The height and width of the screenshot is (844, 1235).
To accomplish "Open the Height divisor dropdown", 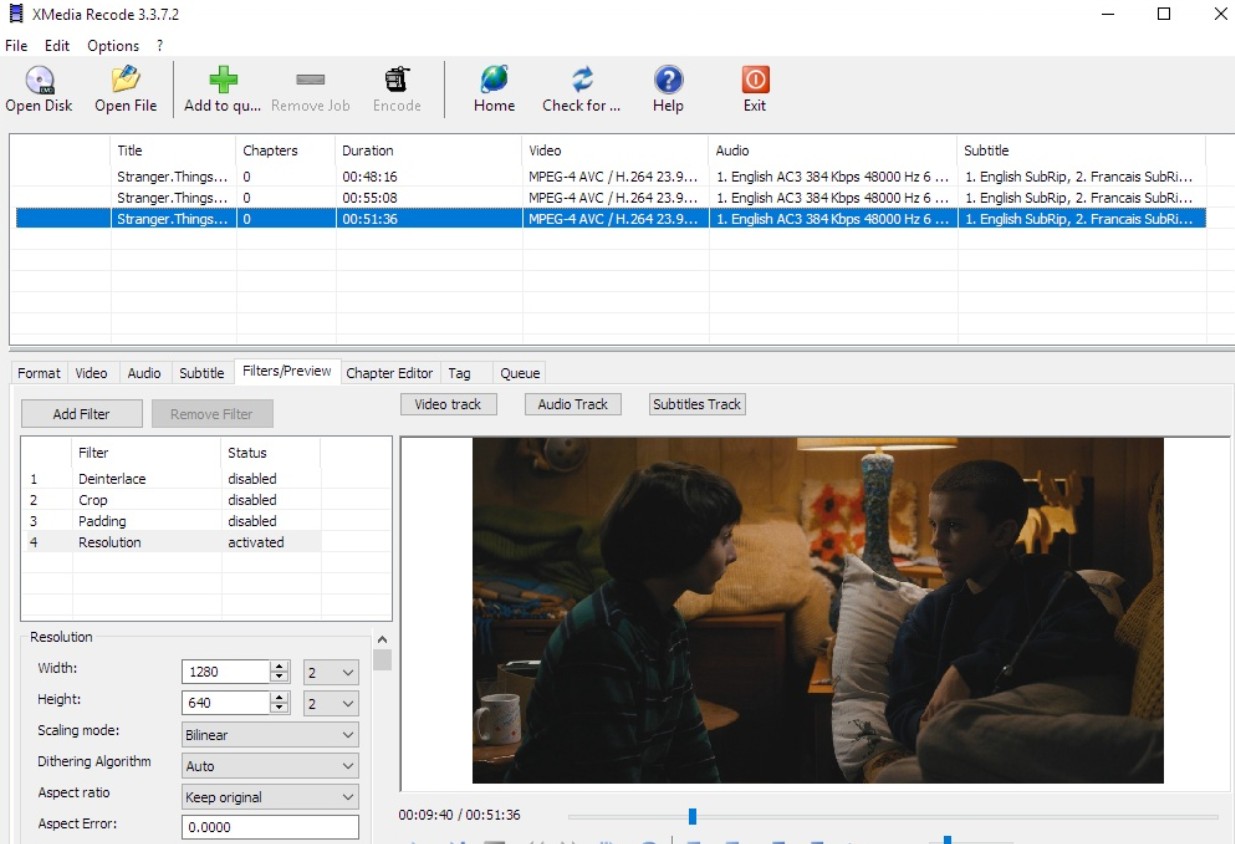I will (331, 704).
